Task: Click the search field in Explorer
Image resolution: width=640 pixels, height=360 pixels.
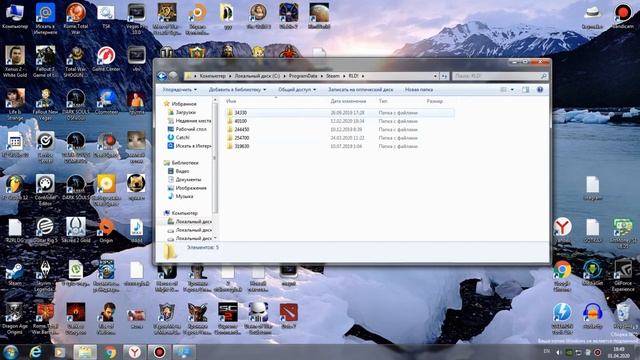Action: (500, 76)
